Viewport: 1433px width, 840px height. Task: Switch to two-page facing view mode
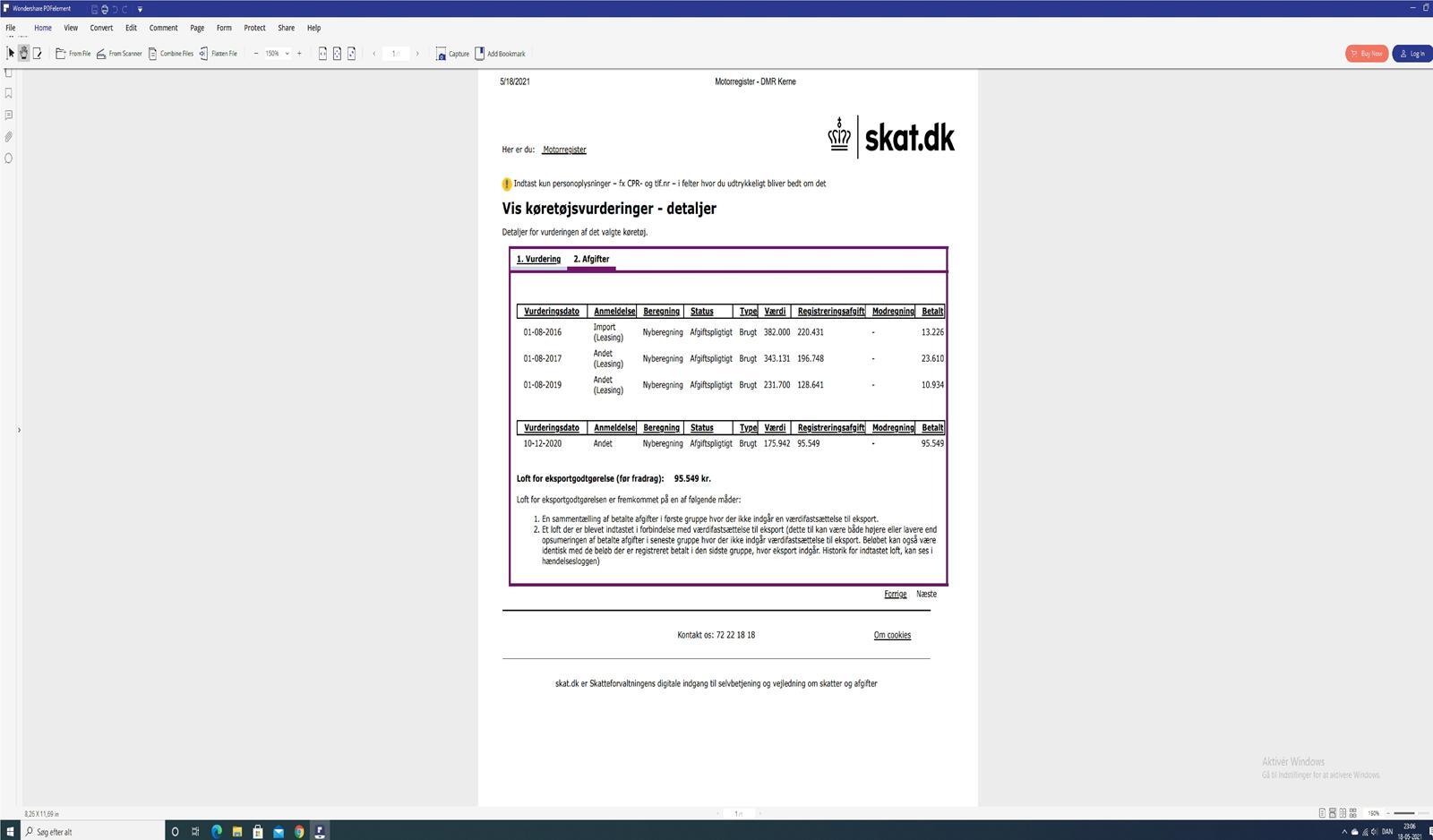point(1343,813)
